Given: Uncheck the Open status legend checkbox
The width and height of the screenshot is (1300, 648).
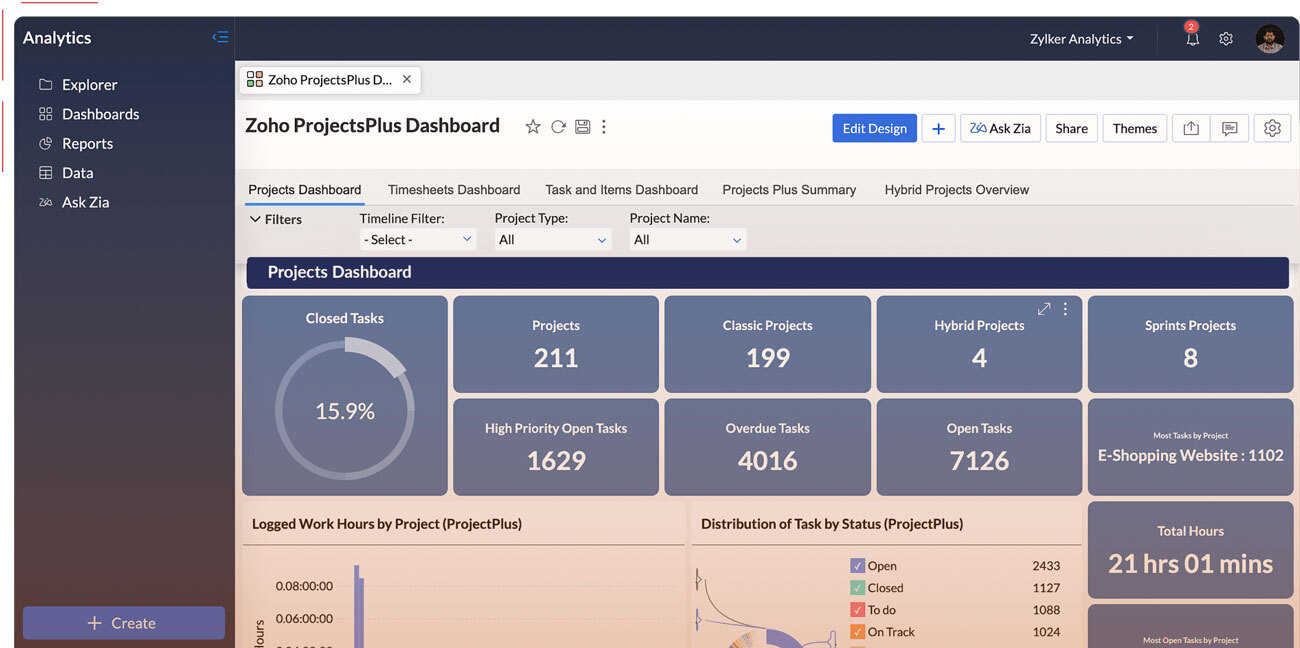Looking at the screenshot, I should (x=857, y=566).
